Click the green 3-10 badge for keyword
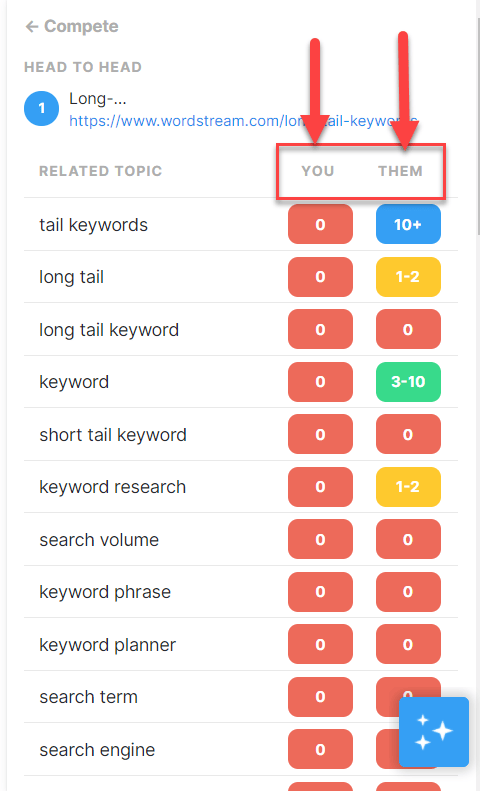This screenshot has width=480, height=791. point(408,382)
